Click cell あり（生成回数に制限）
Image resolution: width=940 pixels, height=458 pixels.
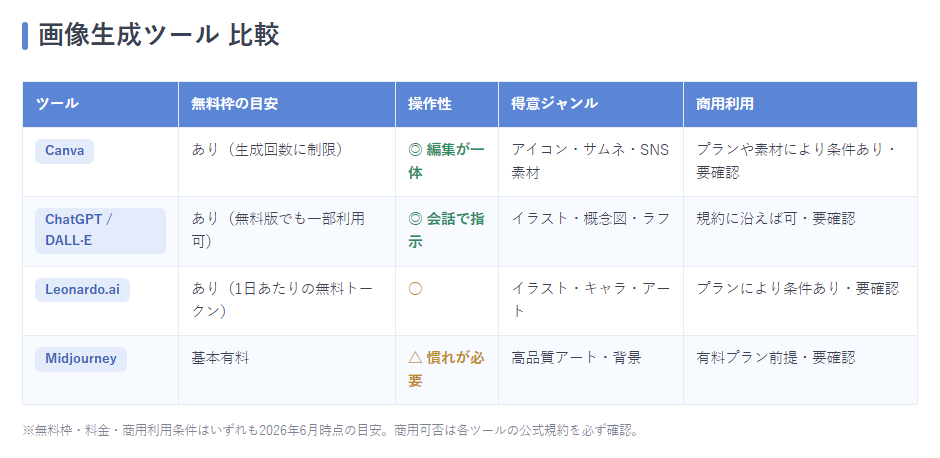click(x=287, y=162)
